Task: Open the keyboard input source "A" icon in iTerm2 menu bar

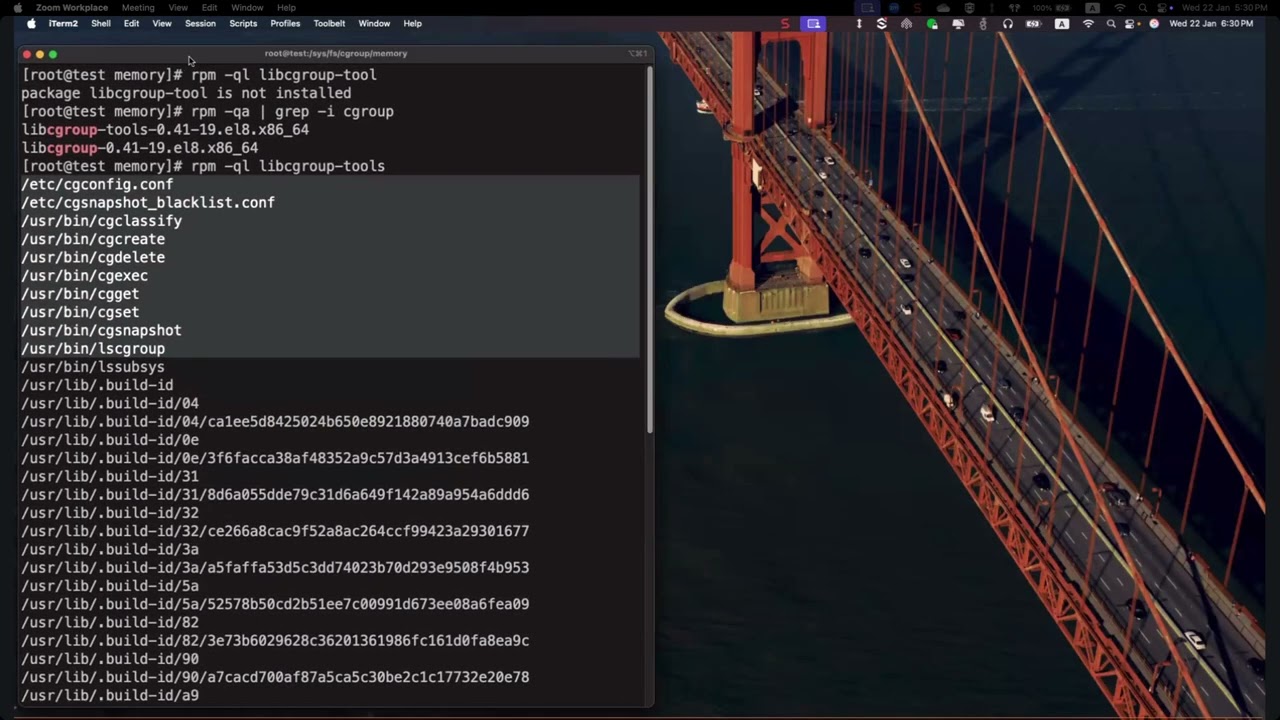Action: point(1061,23)
